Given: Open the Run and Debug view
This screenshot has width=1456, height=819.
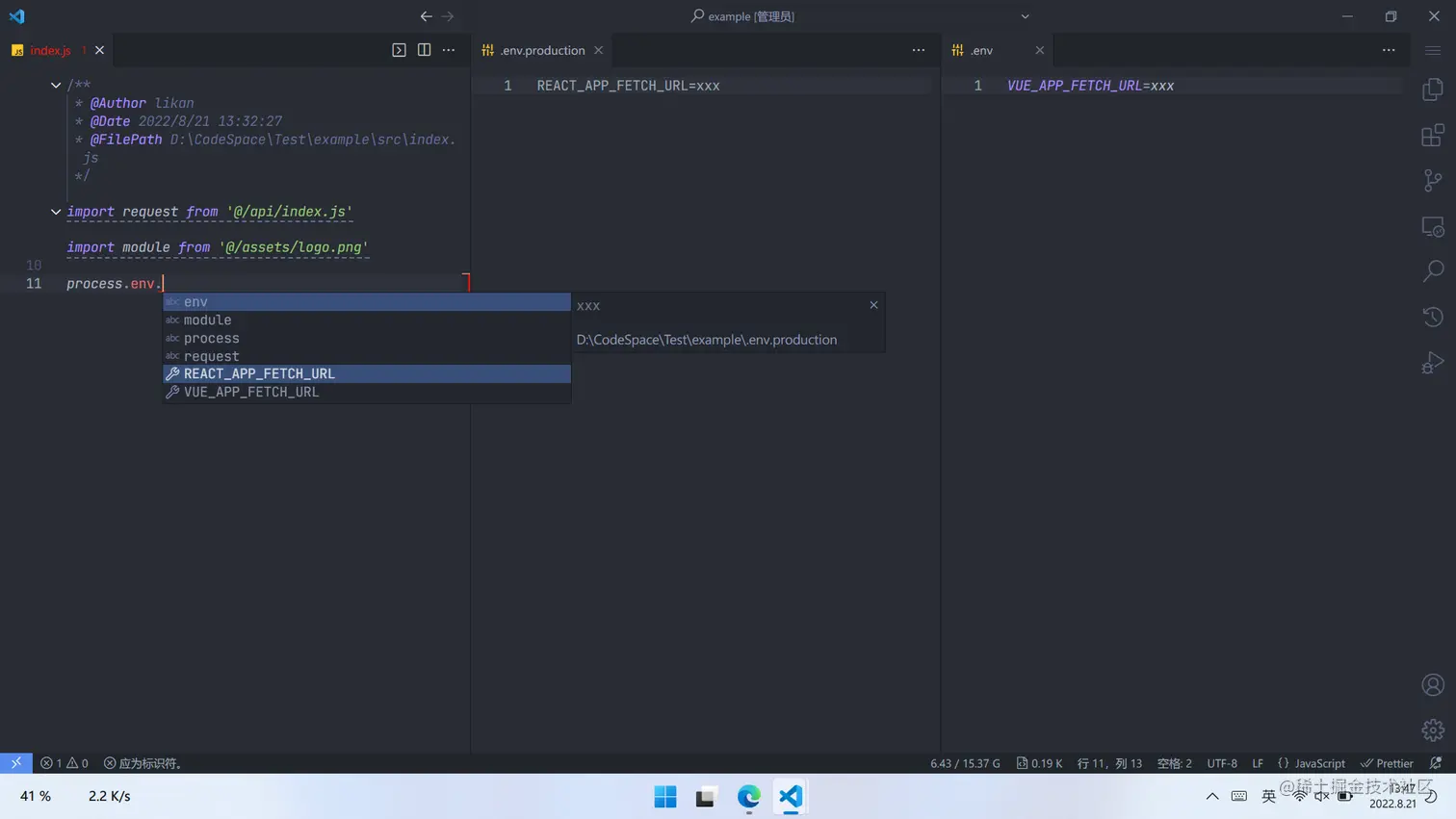Looking at the screenshot, I should pos(1433,363).
